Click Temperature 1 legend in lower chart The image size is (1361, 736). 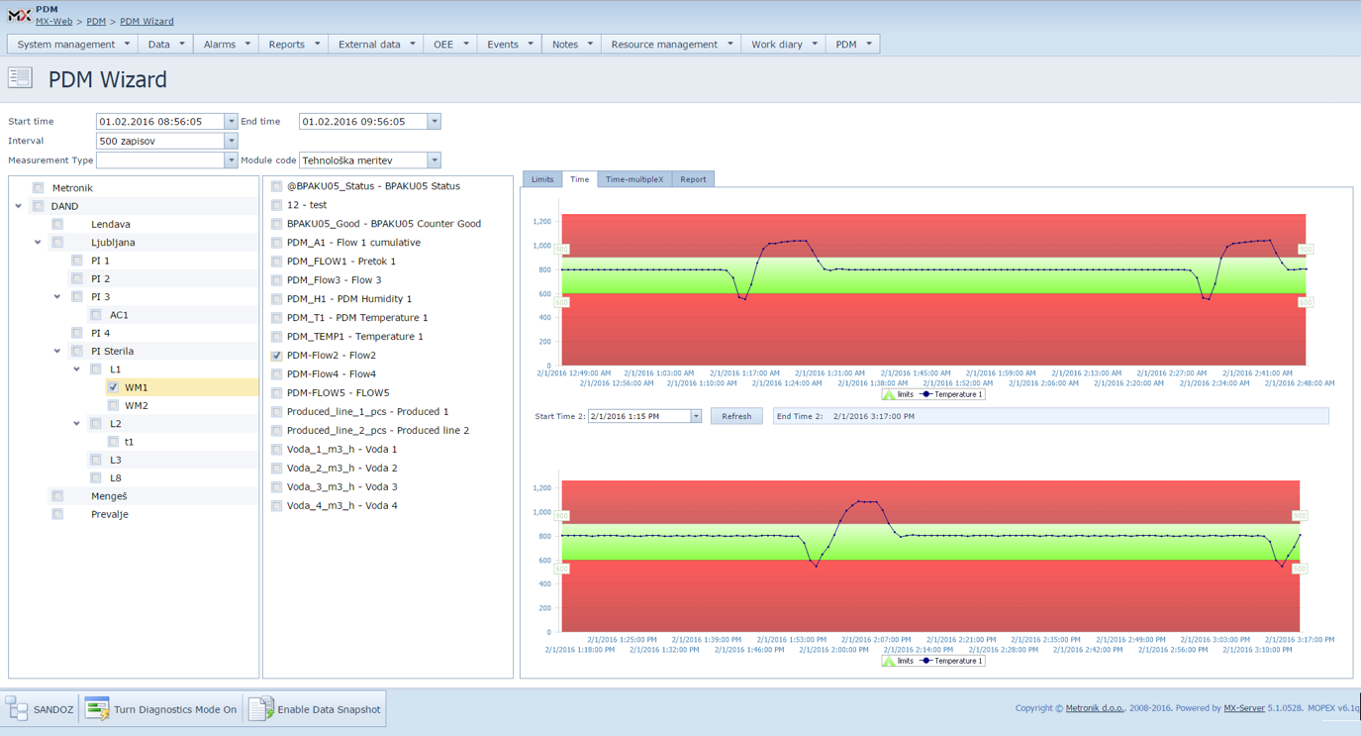951,661
